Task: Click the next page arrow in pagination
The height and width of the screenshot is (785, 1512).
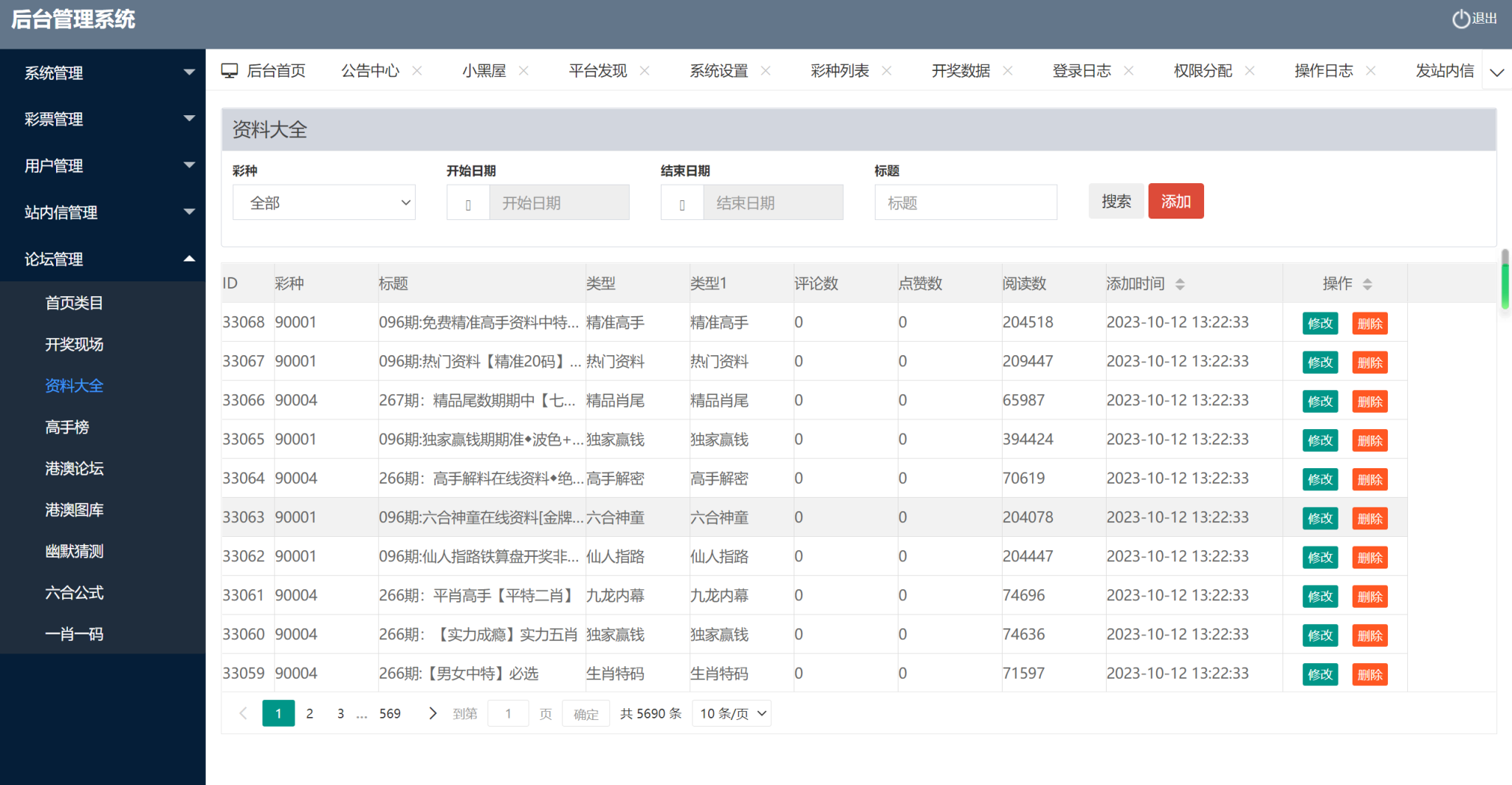Action: pyautogui.click(x=432, y=713)
